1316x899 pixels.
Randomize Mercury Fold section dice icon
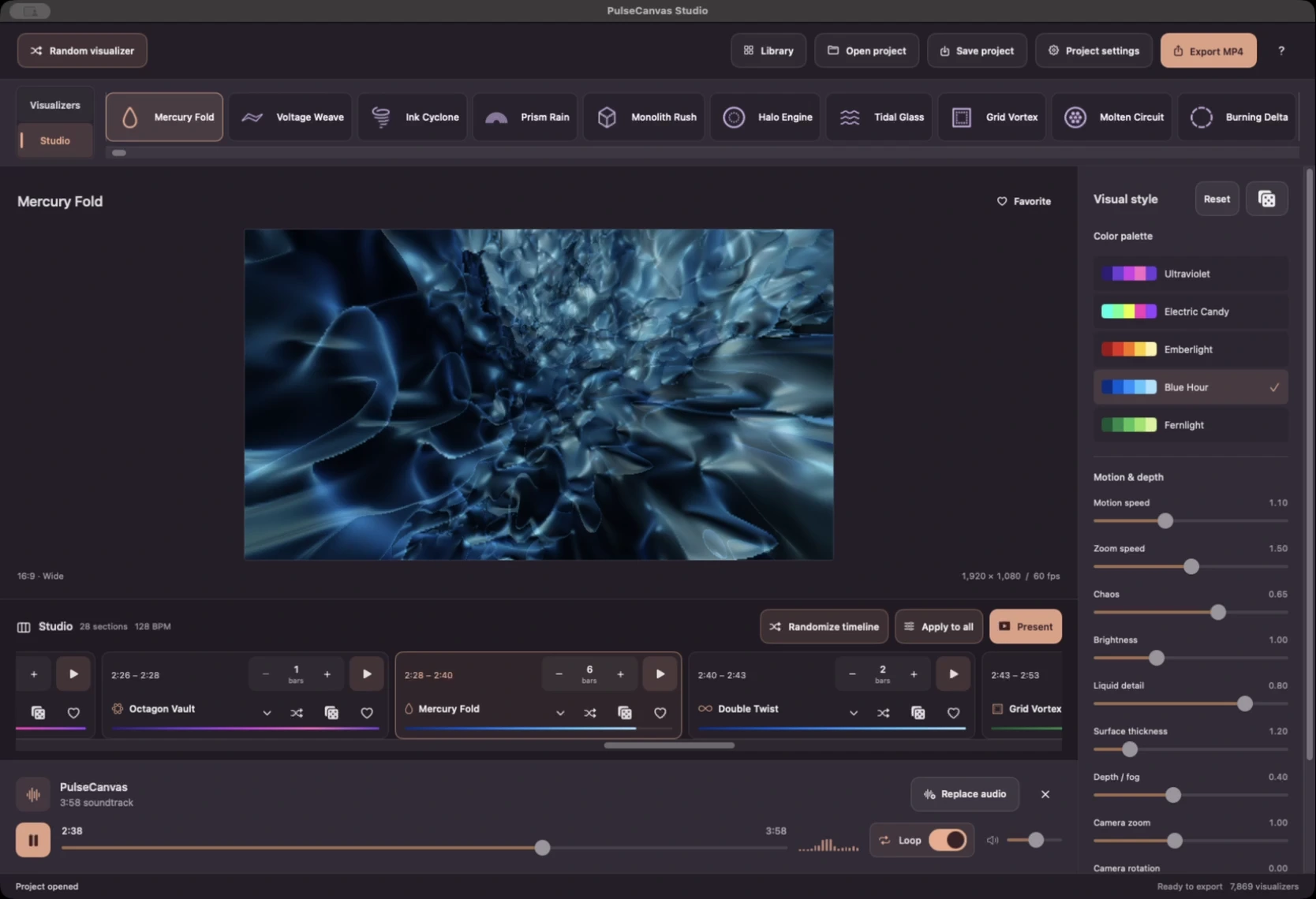click(x=625, y=713)
